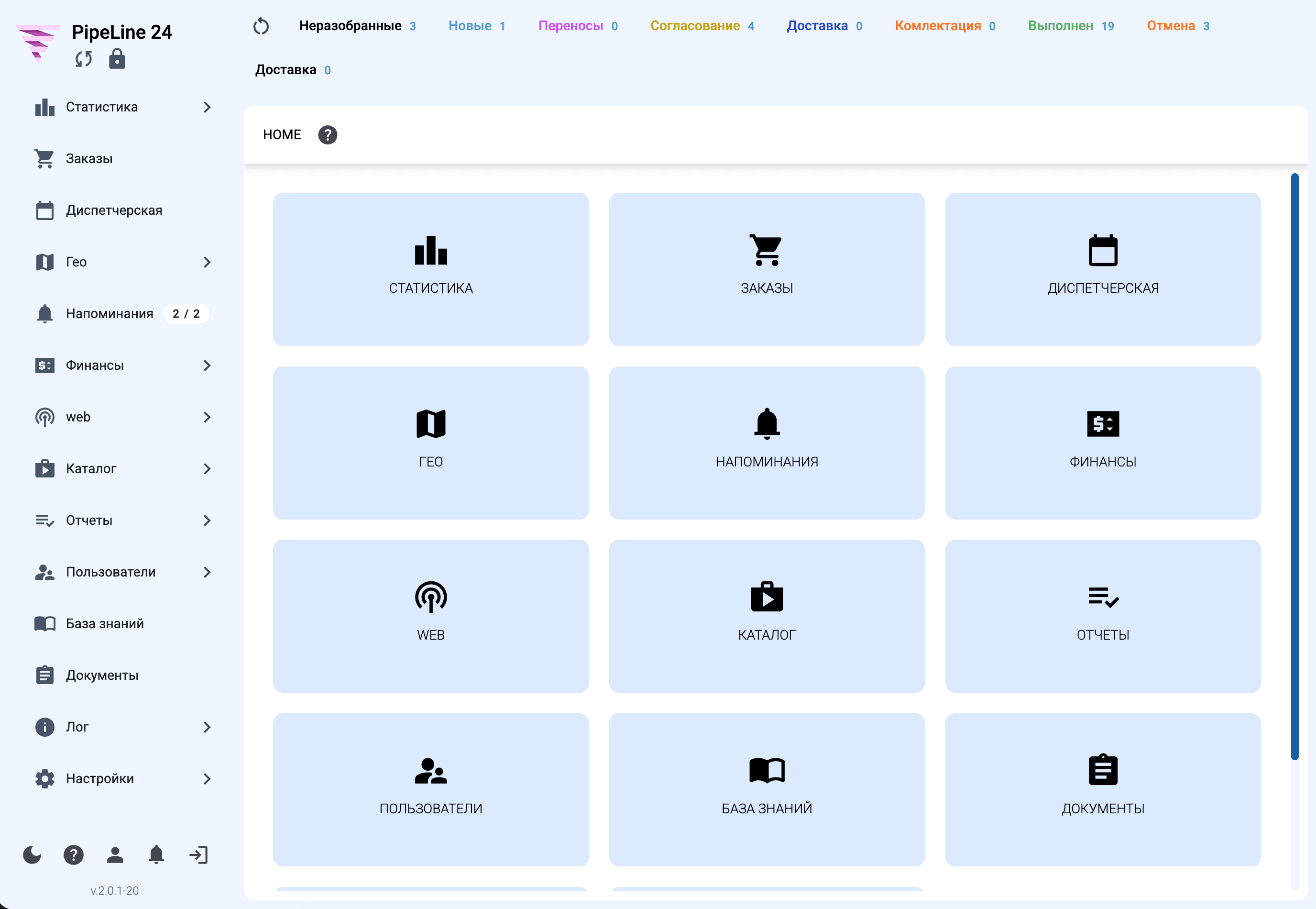1316x909 pixels.
Task: Select the Отмена status tab
Action: pos(1178,26)
